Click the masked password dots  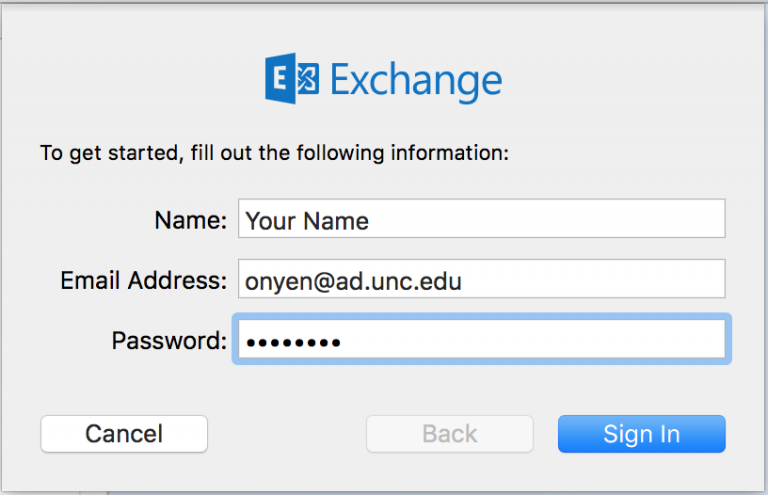click(293, 342)
